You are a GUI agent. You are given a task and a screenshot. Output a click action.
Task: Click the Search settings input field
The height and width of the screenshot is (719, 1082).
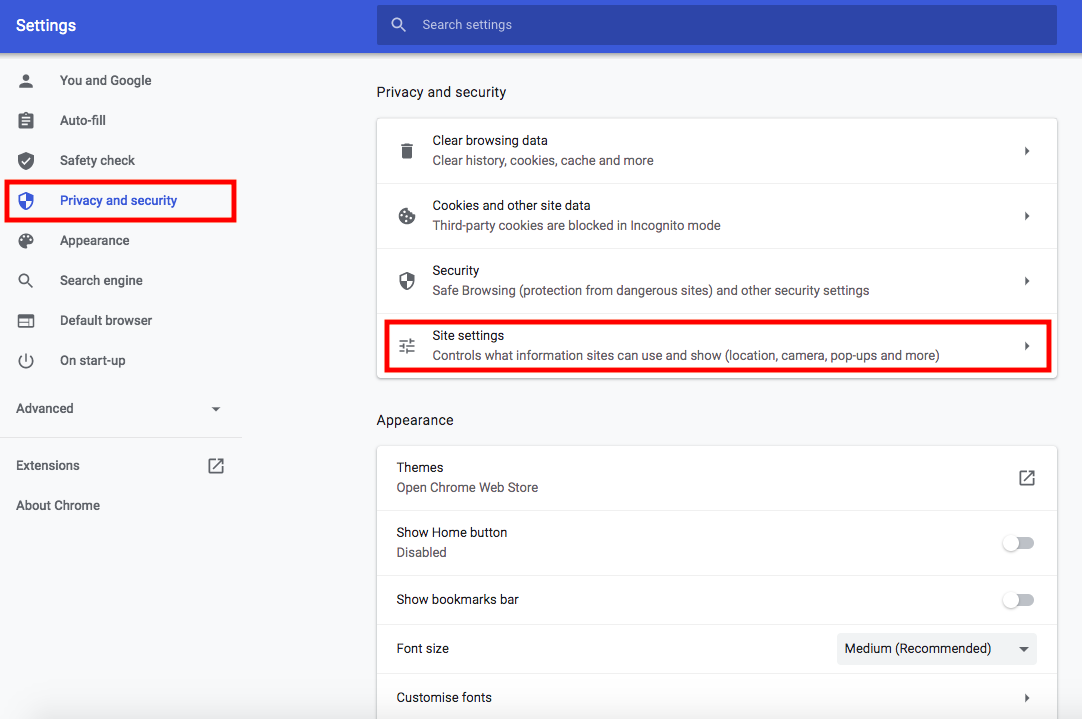pos(716,25)
